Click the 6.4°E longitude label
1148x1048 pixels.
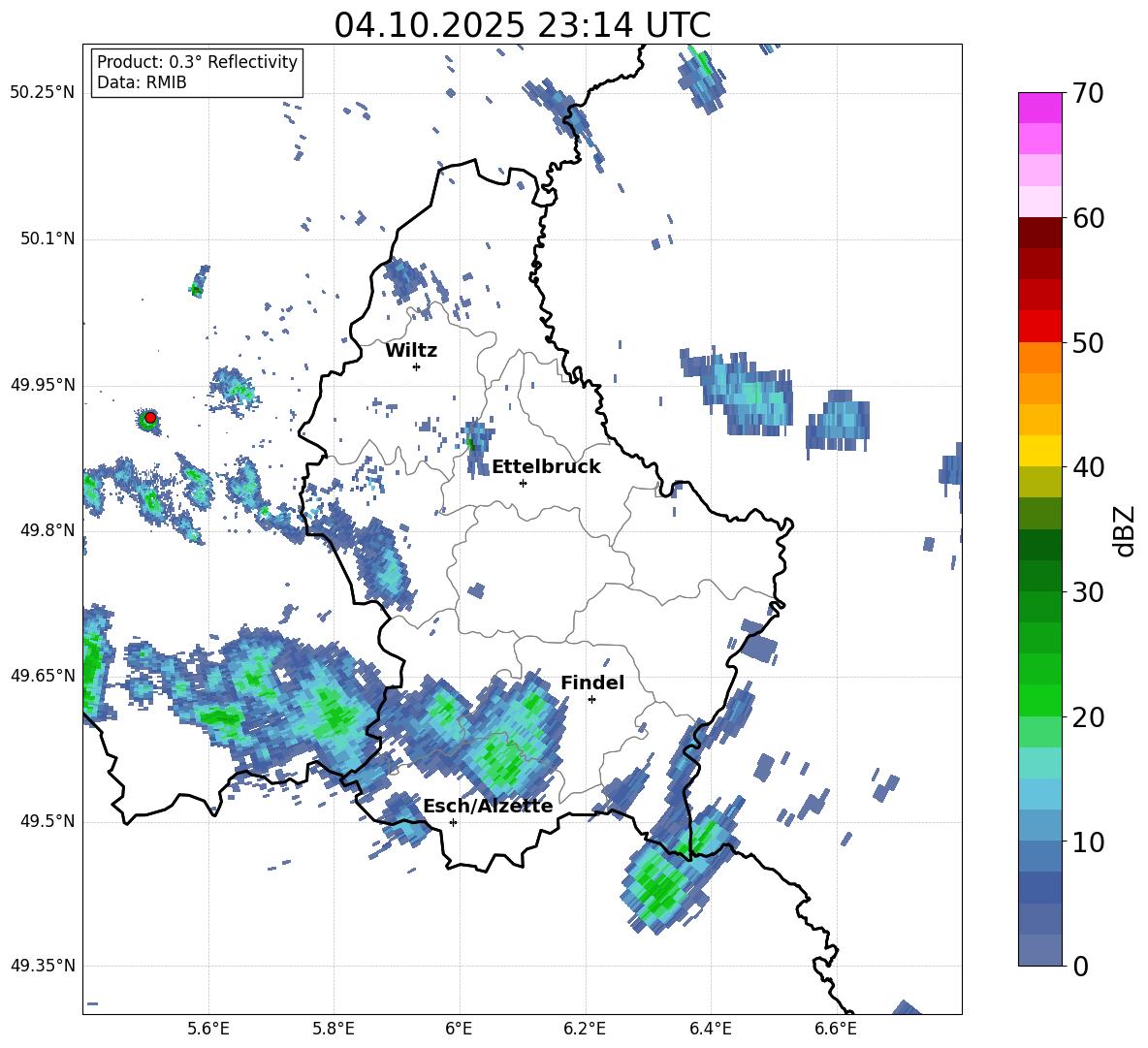[710, 1029]
